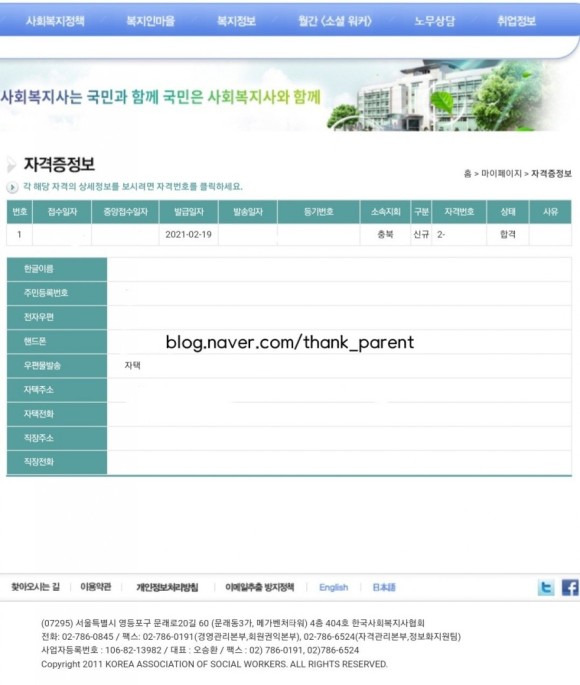The image size is (580, 685).
Task: Click the footer phone line 02-786-0845
Action: (x=251, y=637)
